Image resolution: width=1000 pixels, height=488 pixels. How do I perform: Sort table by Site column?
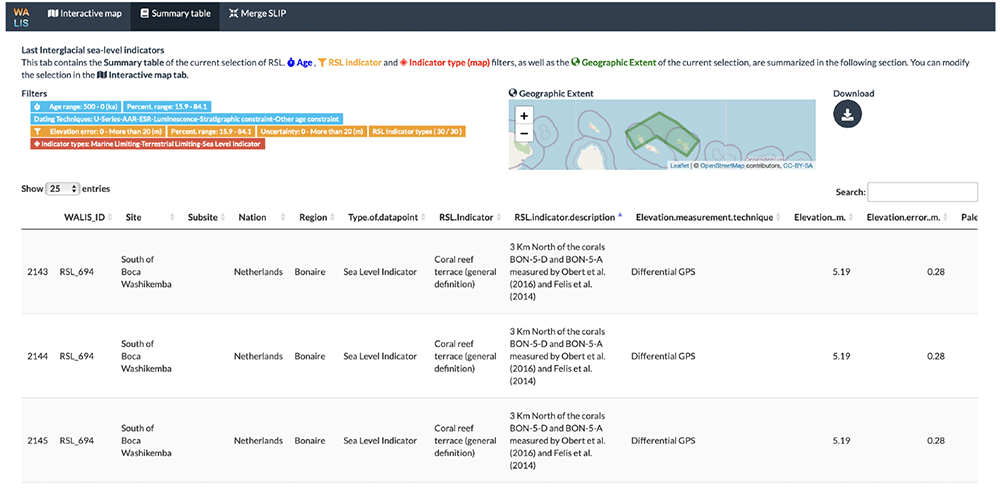coord(151,218)
